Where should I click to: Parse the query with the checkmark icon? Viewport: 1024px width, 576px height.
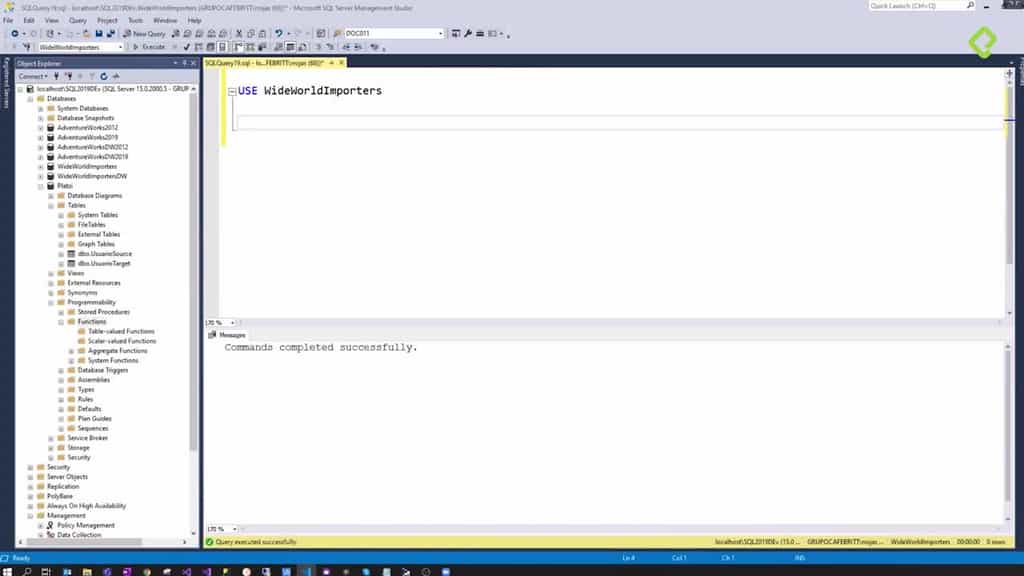187,47
